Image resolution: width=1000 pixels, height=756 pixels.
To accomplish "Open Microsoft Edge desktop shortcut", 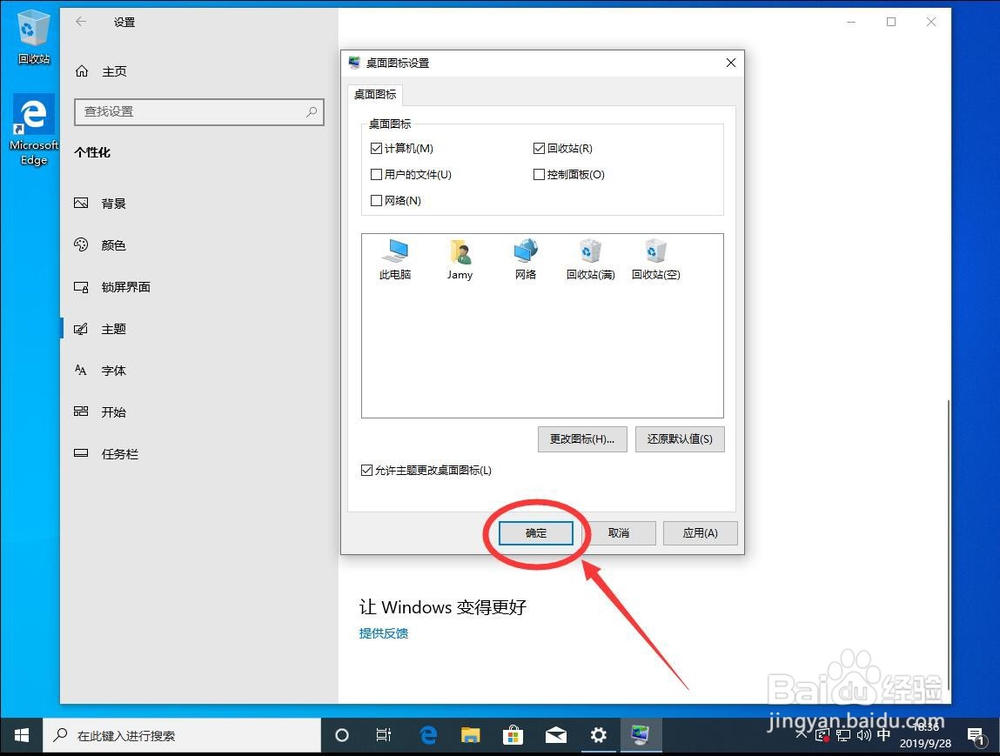I will 33,131.
